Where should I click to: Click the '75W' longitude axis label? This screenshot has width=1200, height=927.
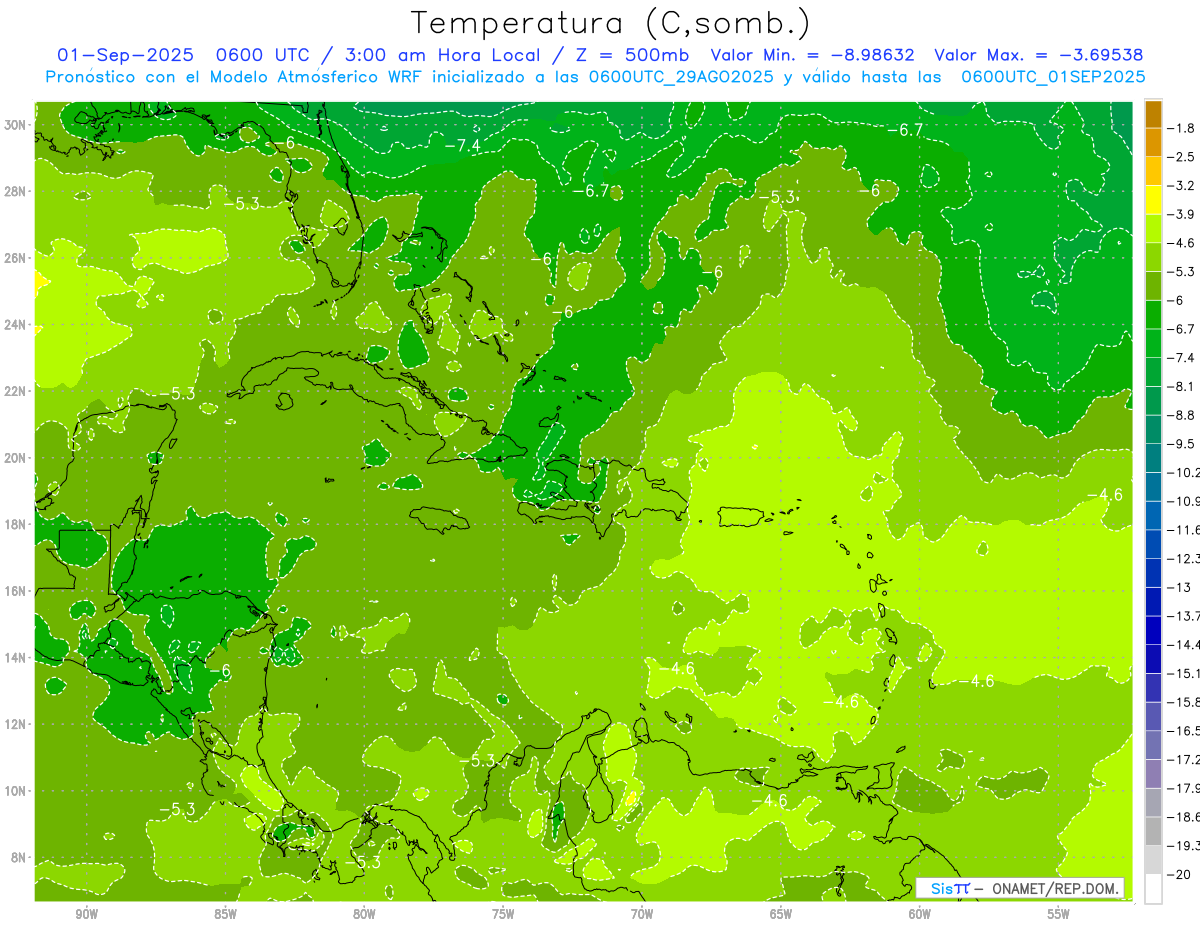tap(503, 914)
